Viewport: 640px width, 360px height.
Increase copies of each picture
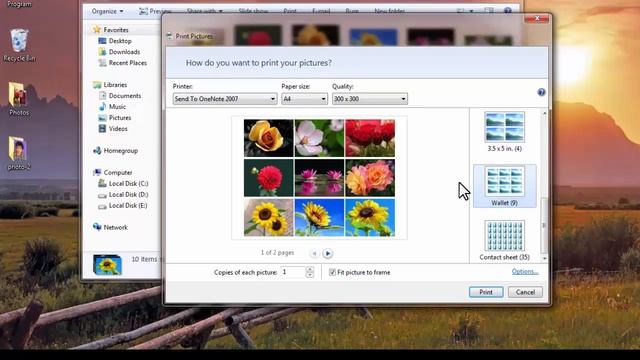[x=310, y=269]
